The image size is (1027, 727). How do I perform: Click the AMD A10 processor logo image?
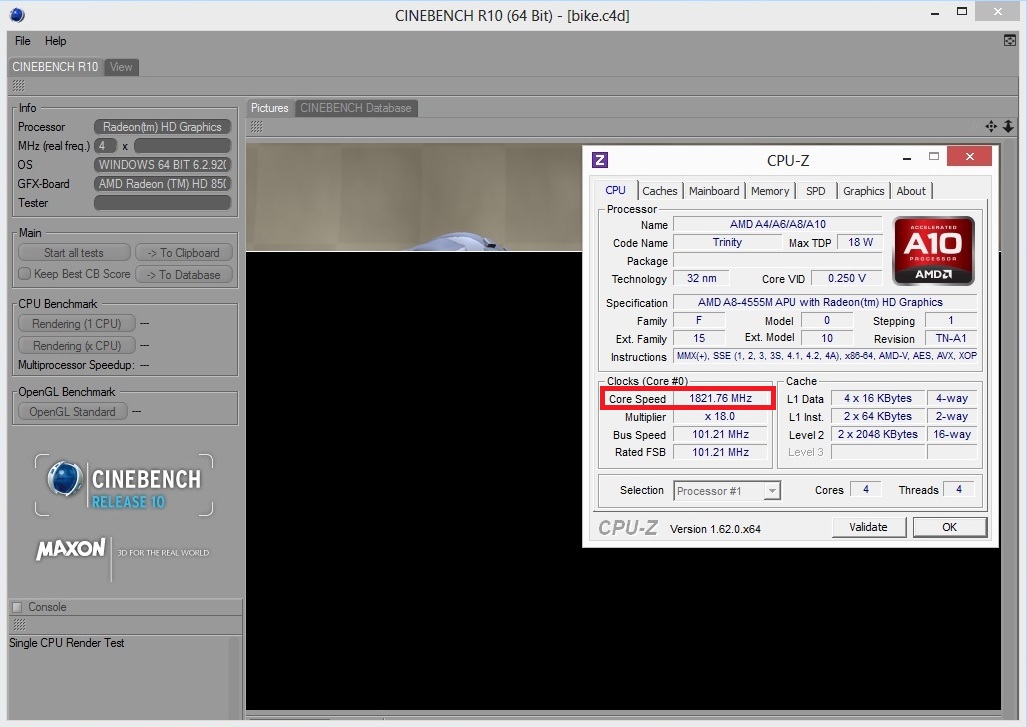pos(933,251)
